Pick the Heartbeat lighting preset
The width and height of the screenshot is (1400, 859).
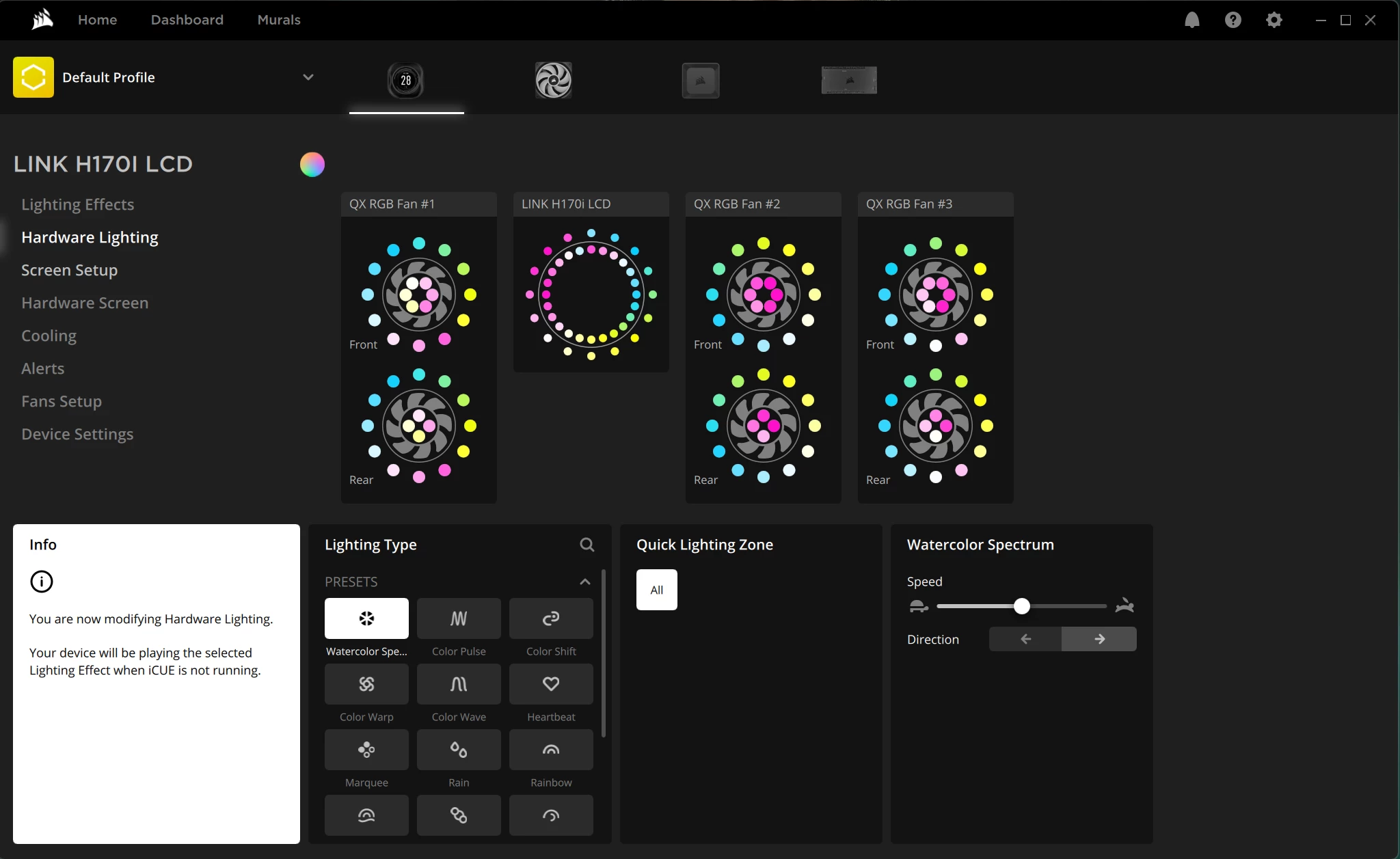click(551, 684)
